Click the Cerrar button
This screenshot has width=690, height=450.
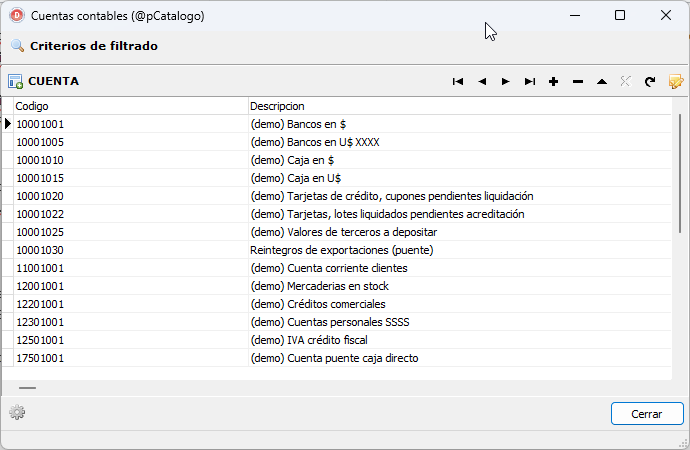pos(647,413)
